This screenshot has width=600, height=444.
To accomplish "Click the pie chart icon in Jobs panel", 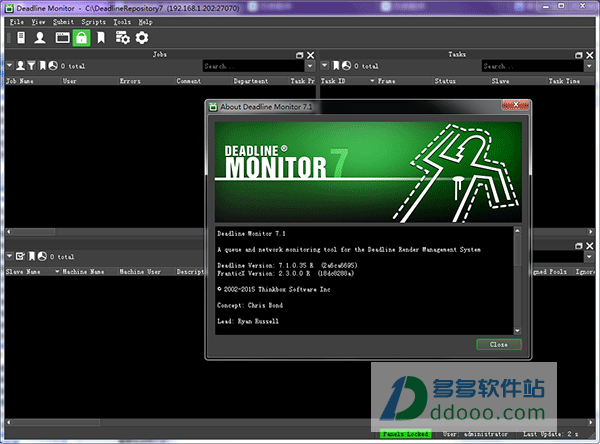I will [53, 66].
